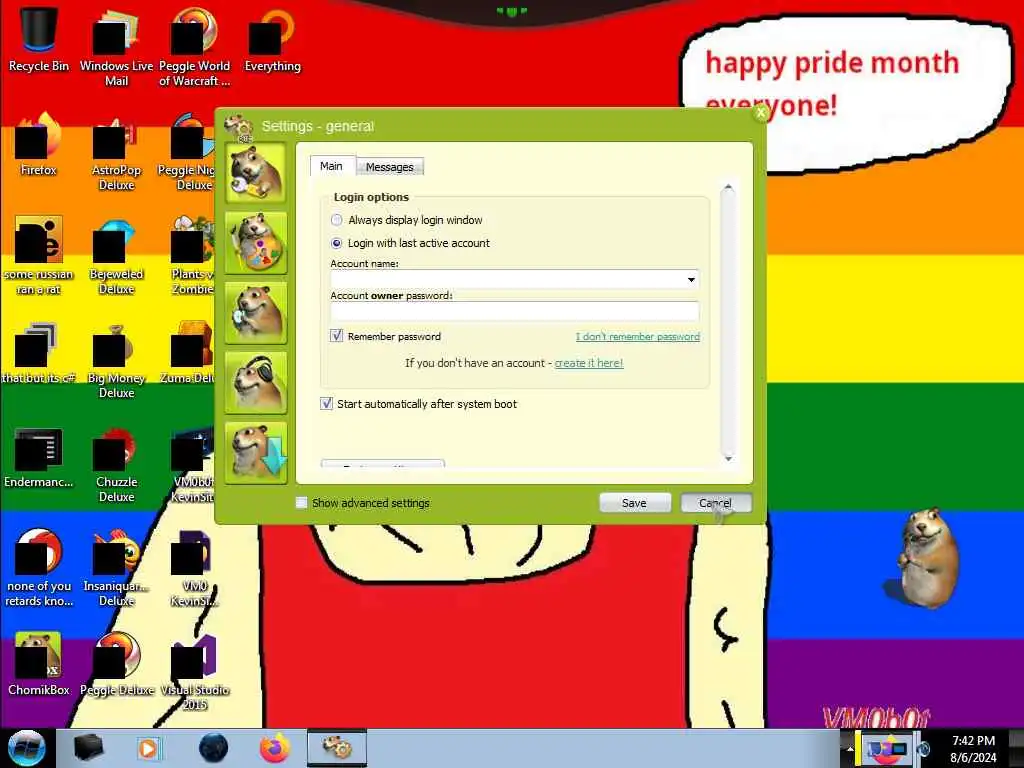Open the Firefox desktop icon
Viewport: 1024px width, 768px height.
(x=39, y=144)
